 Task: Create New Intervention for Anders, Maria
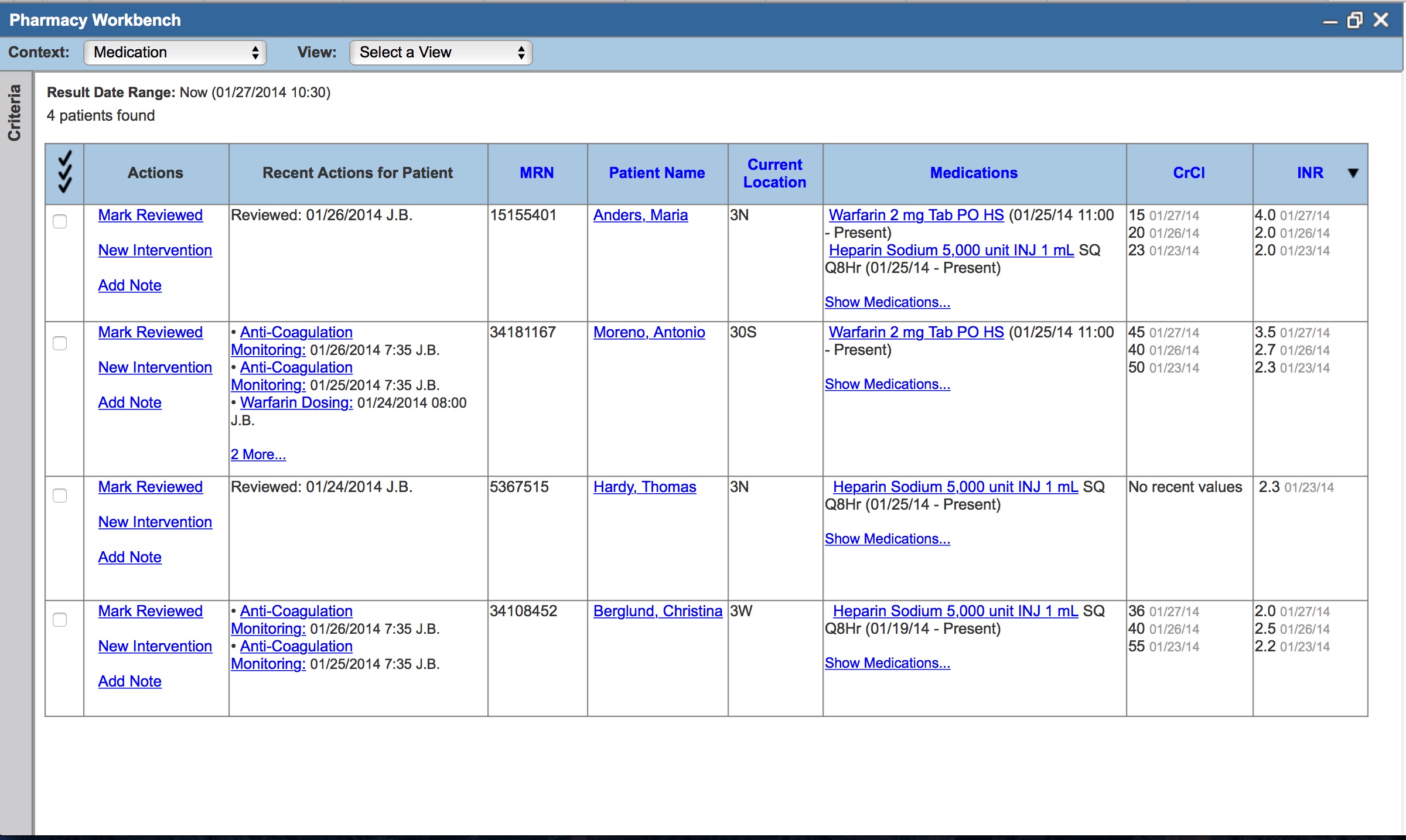[155, 251]
